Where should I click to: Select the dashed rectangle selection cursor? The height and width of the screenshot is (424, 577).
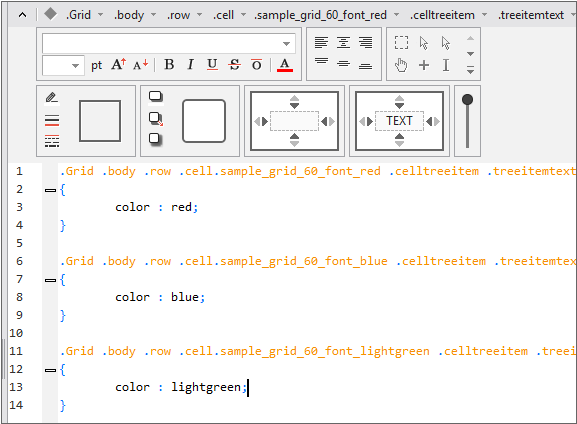click(401, 43)
